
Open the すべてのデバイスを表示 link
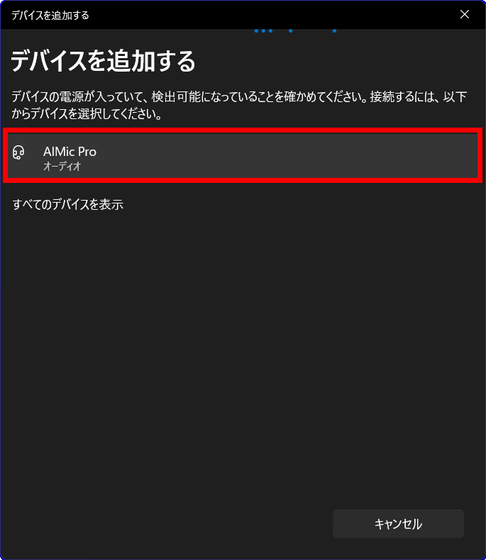point(68,205)
